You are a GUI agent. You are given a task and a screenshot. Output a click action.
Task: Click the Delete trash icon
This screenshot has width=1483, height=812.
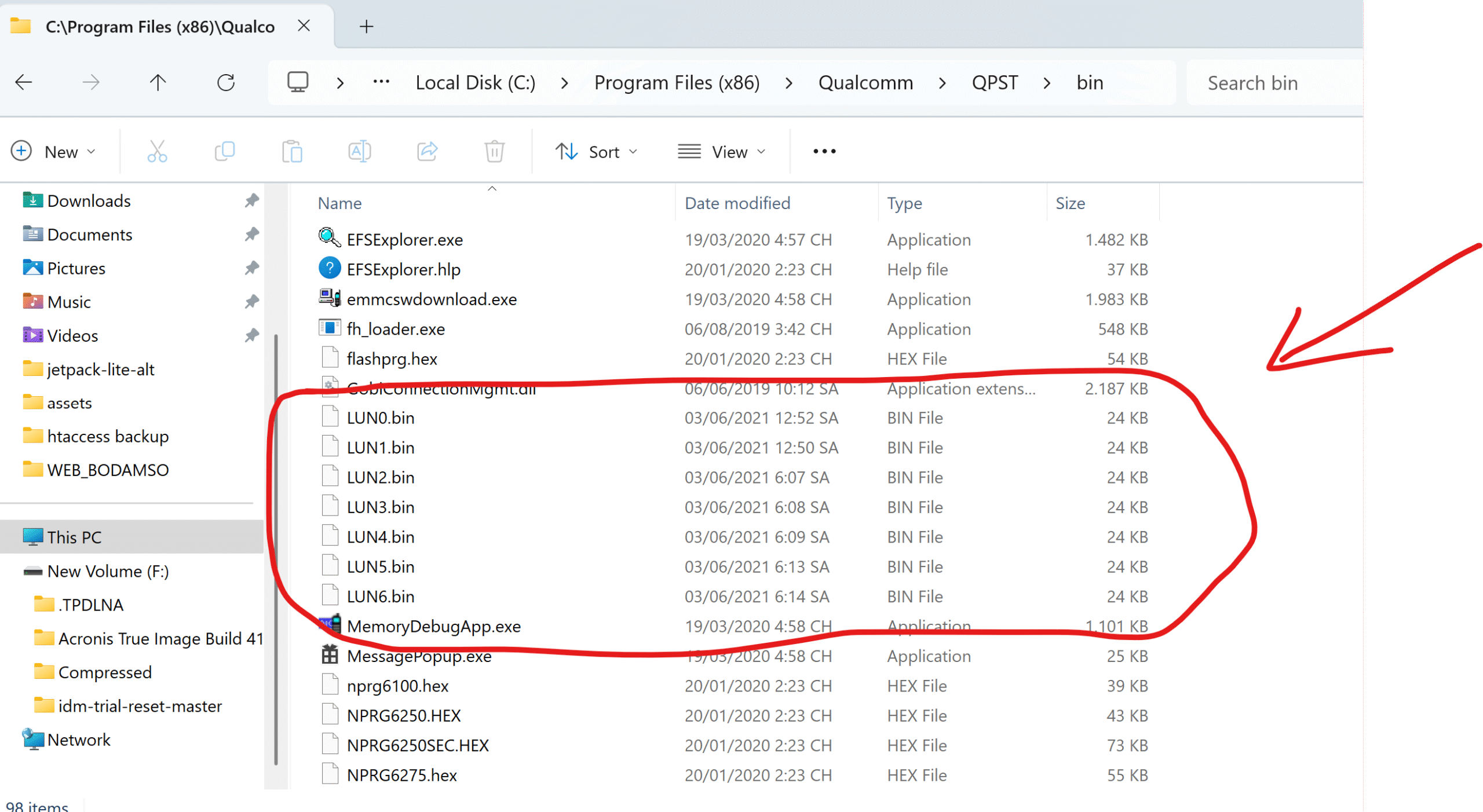494,152
